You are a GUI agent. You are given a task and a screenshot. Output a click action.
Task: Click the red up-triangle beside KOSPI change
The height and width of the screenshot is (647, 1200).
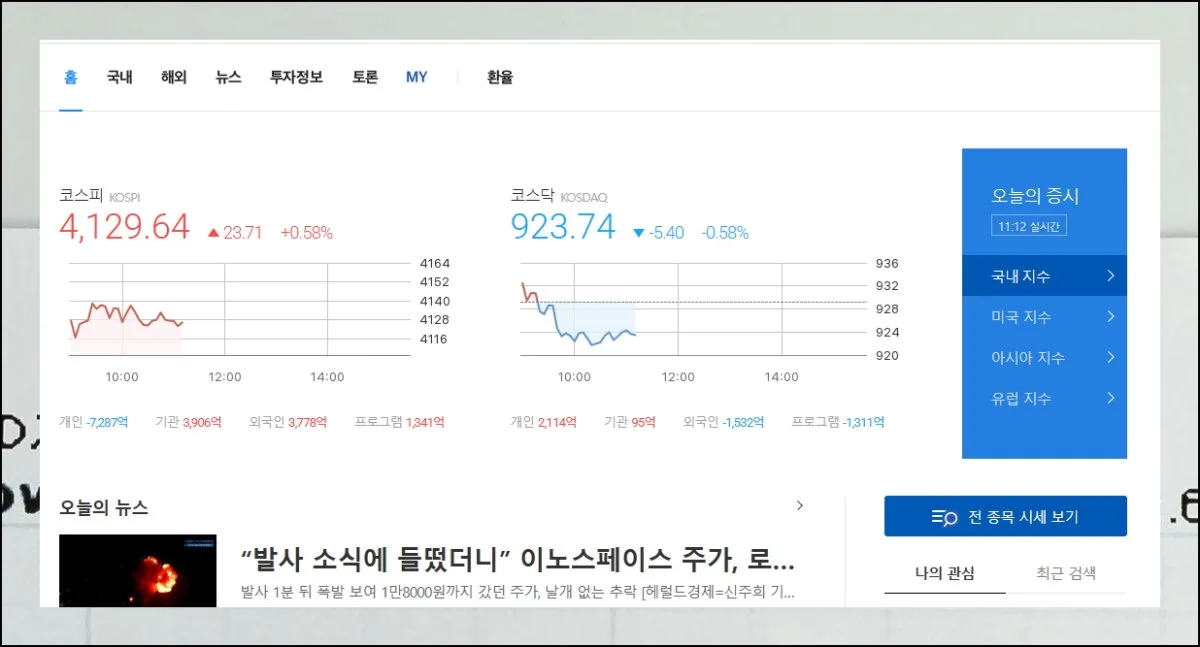coord(213,233)
